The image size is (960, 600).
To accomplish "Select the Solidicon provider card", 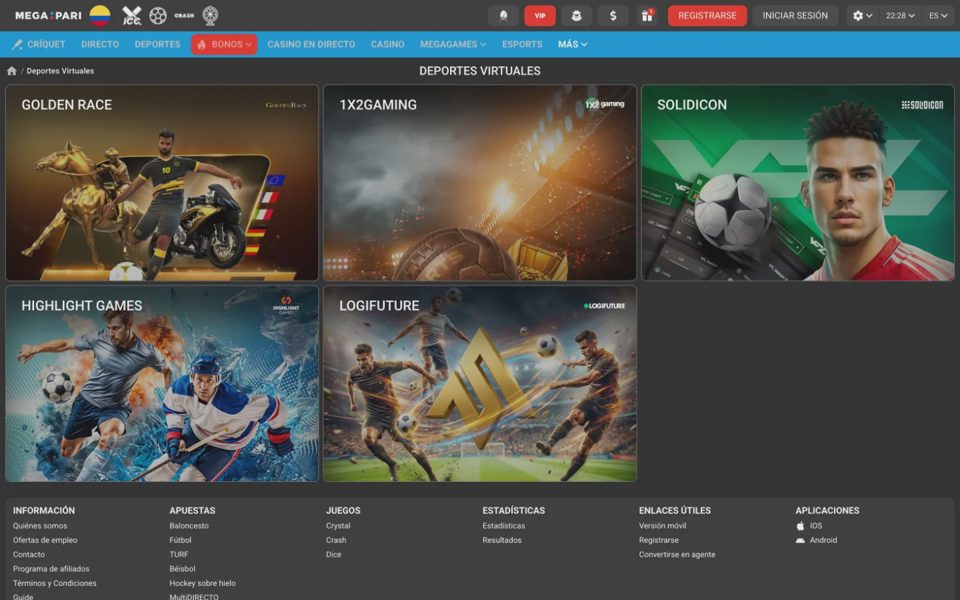I will (798, 182).
